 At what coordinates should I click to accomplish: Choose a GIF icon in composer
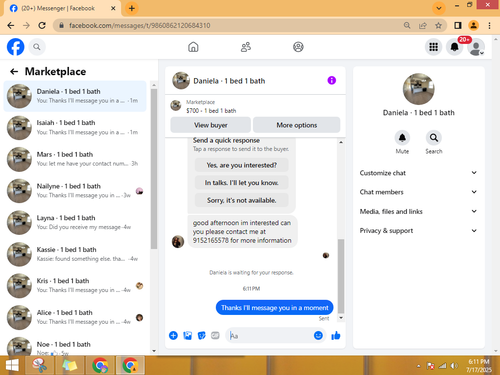click(215, 335)
